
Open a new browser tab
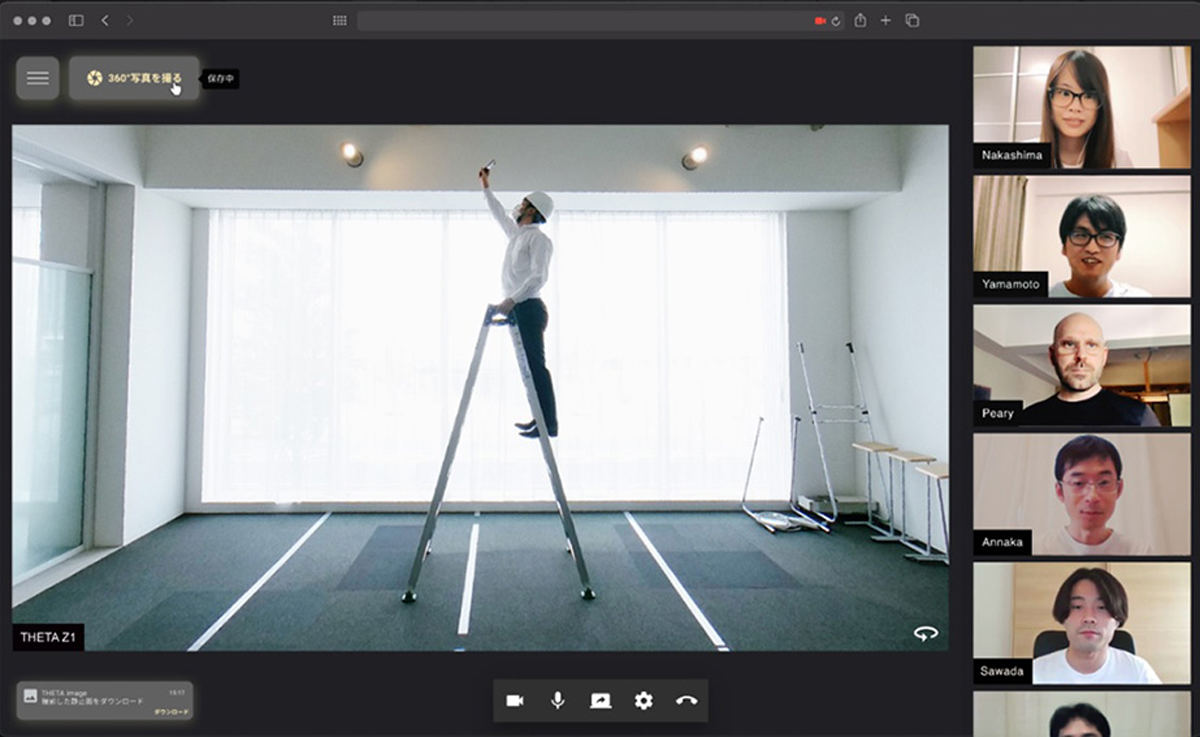tap(886, 20)
